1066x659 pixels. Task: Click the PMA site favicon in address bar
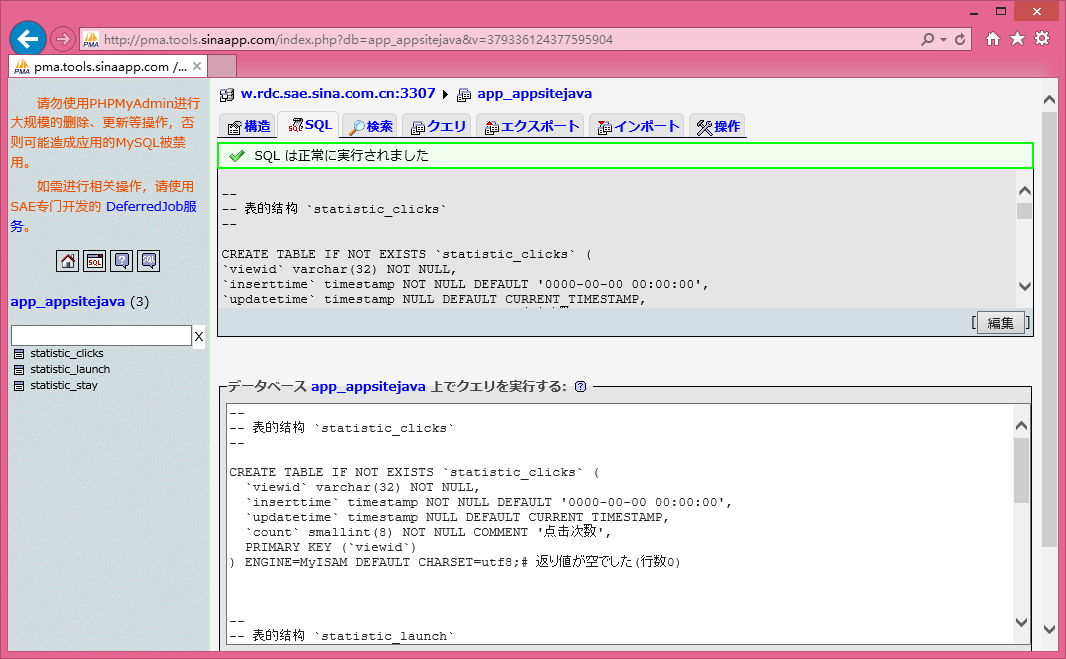click(x=91, y=39)
